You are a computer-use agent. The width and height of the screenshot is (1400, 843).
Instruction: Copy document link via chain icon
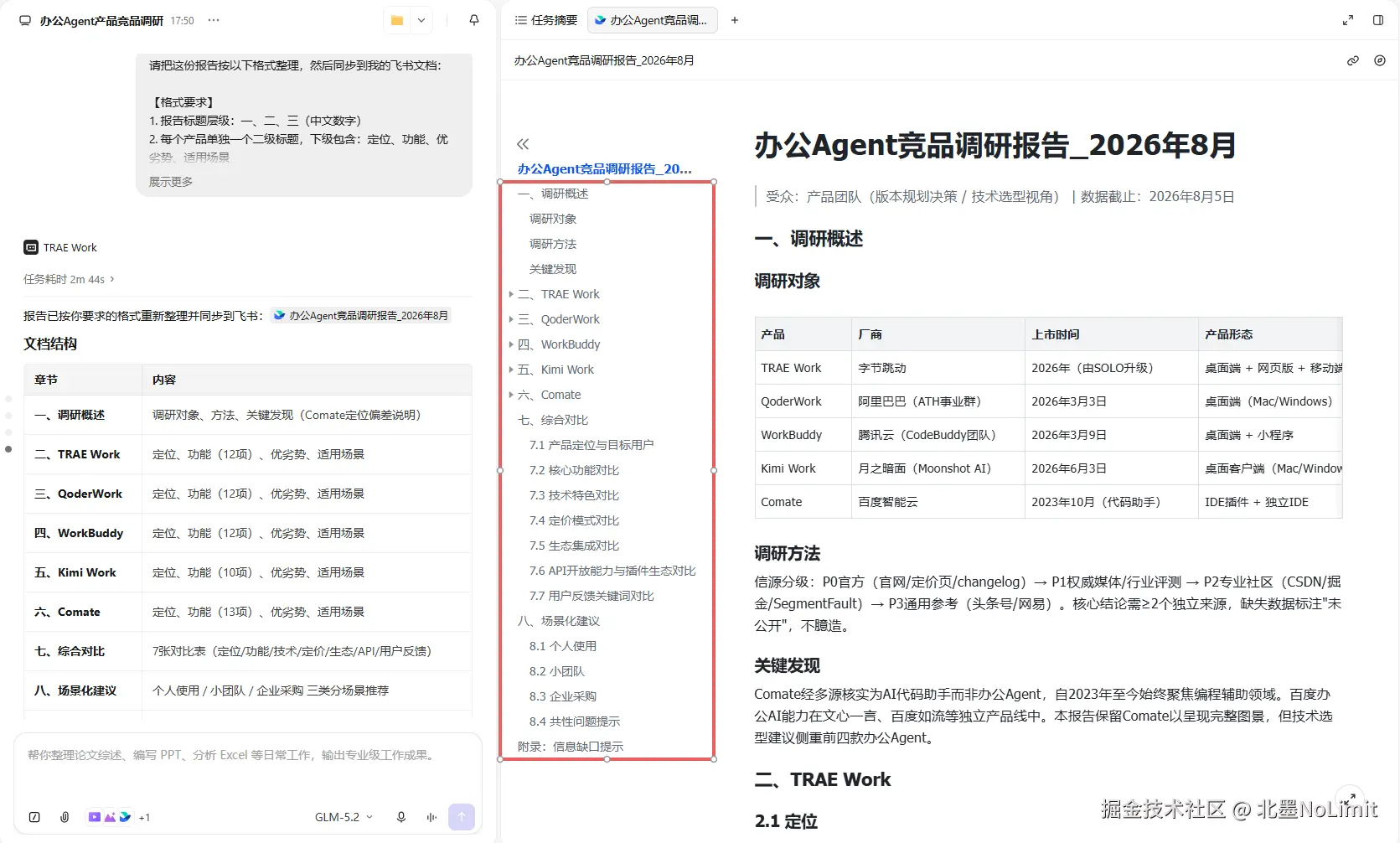pos(1353,60)
